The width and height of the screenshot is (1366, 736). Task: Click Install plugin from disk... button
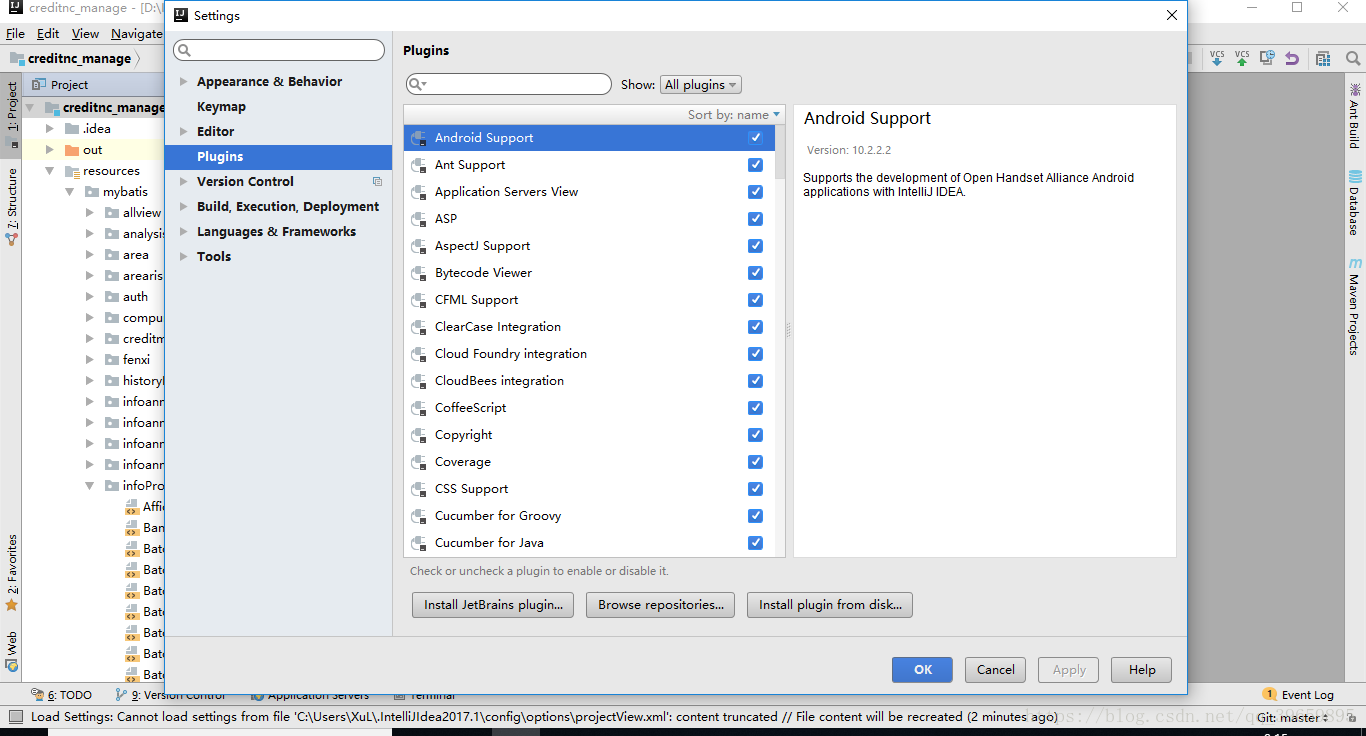click(x=830, y=605)
